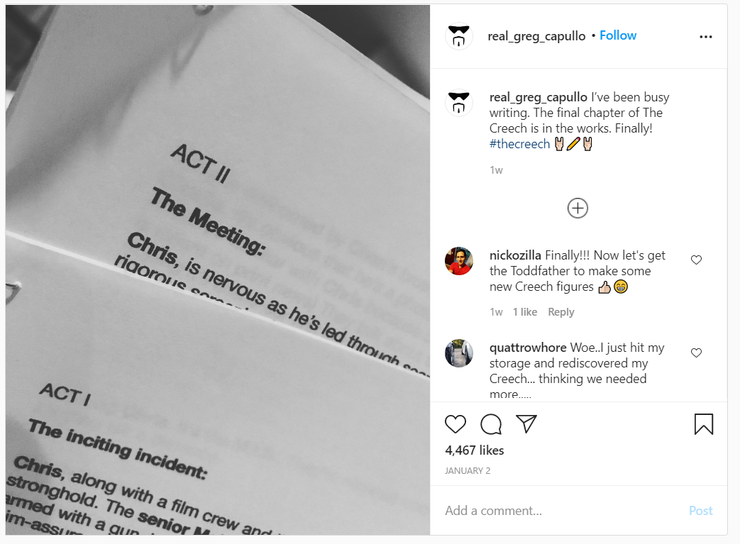This screenshot has height=544, width=740.
Task: Open the #thecreech hashtag link
Action: [x=520, y=144]
